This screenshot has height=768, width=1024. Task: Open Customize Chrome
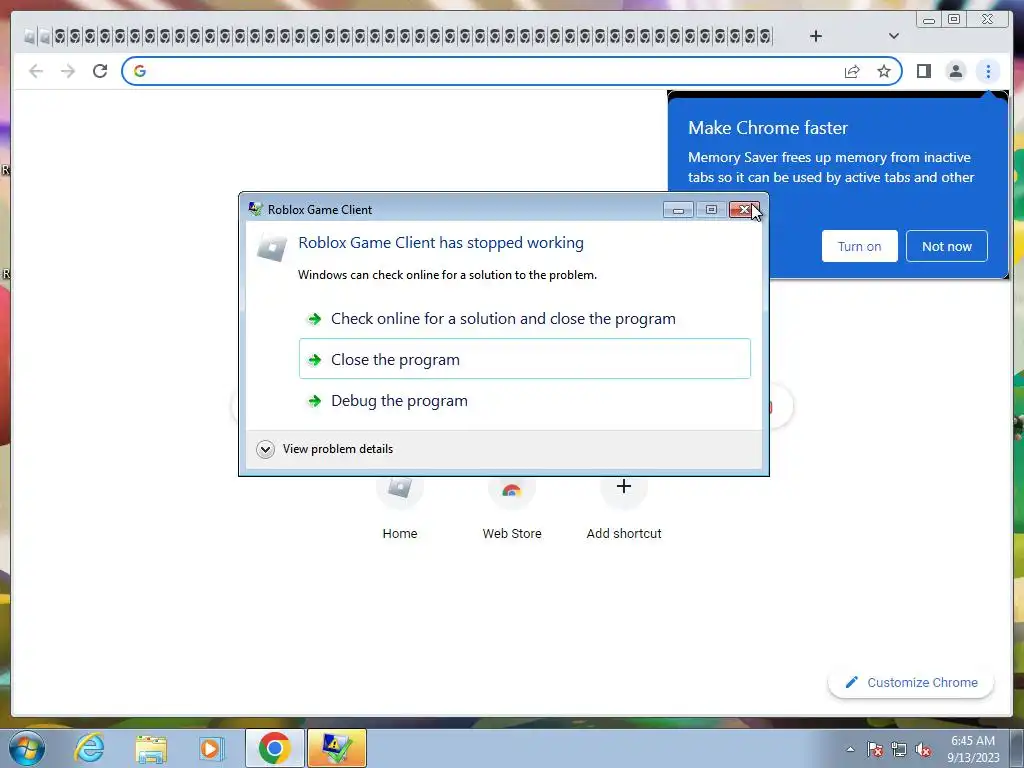[911, 682]
